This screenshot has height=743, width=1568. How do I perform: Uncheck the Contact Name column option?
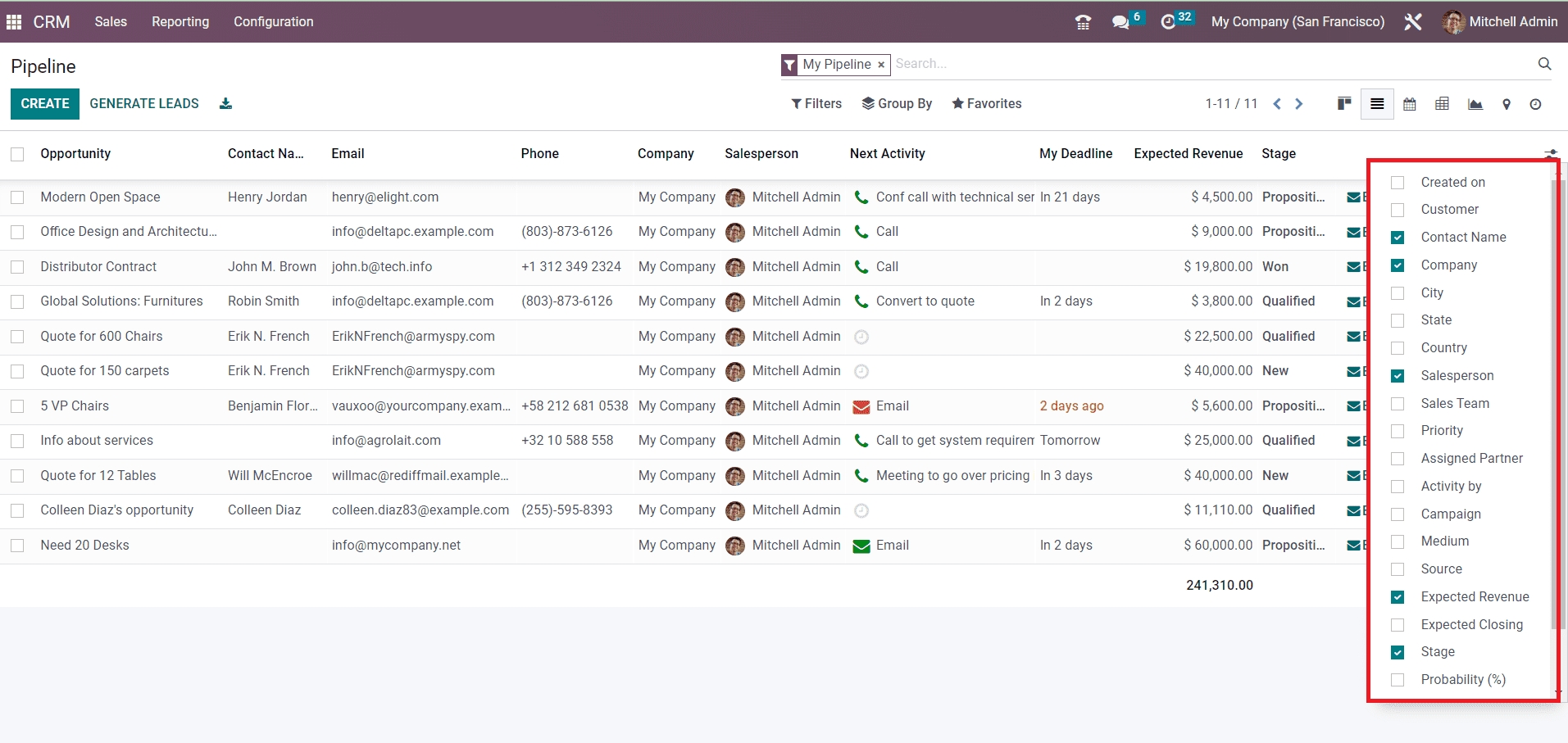1398,238
